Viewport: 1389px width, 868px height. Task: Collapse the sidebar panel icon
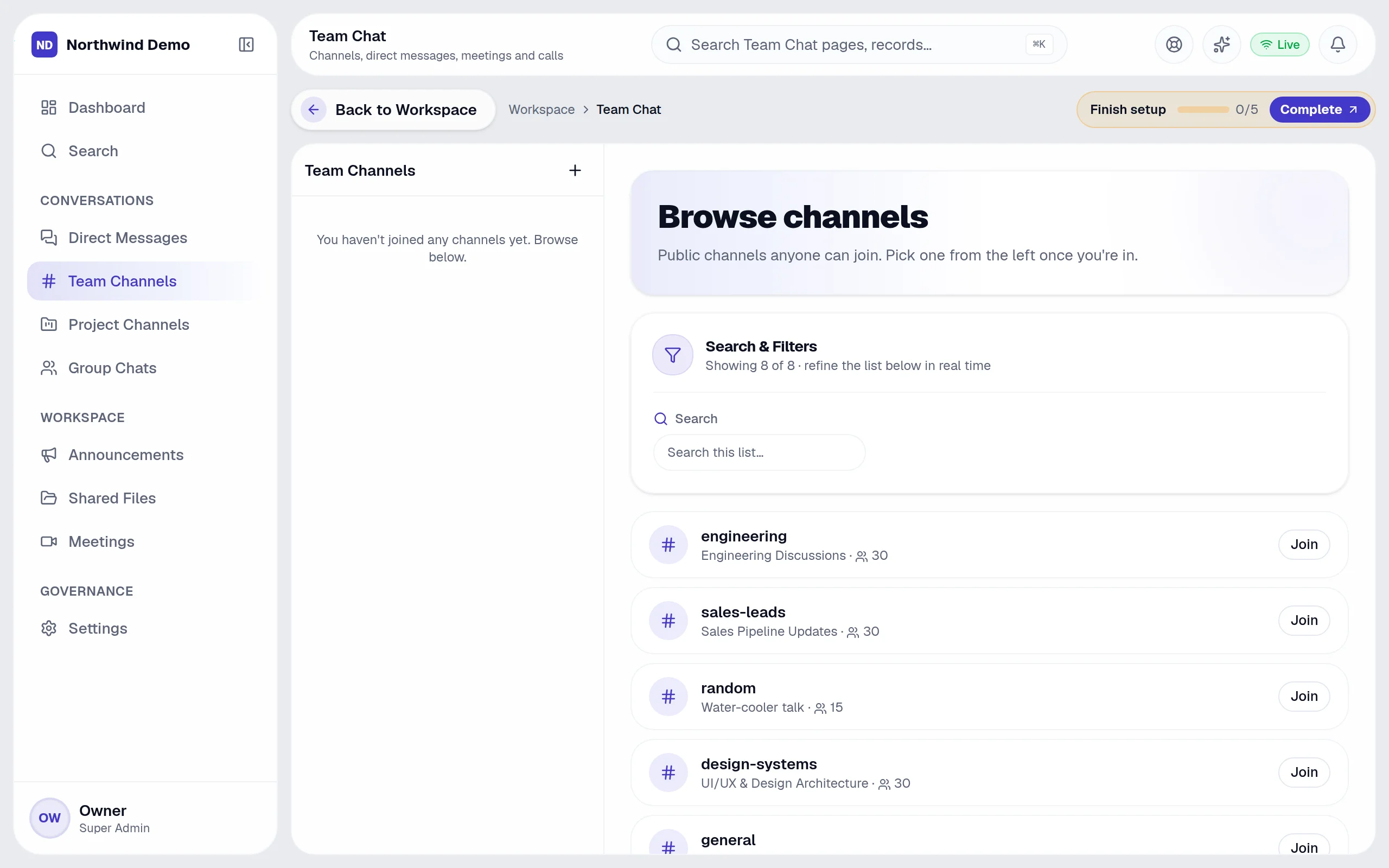click(x=246, y=44)
